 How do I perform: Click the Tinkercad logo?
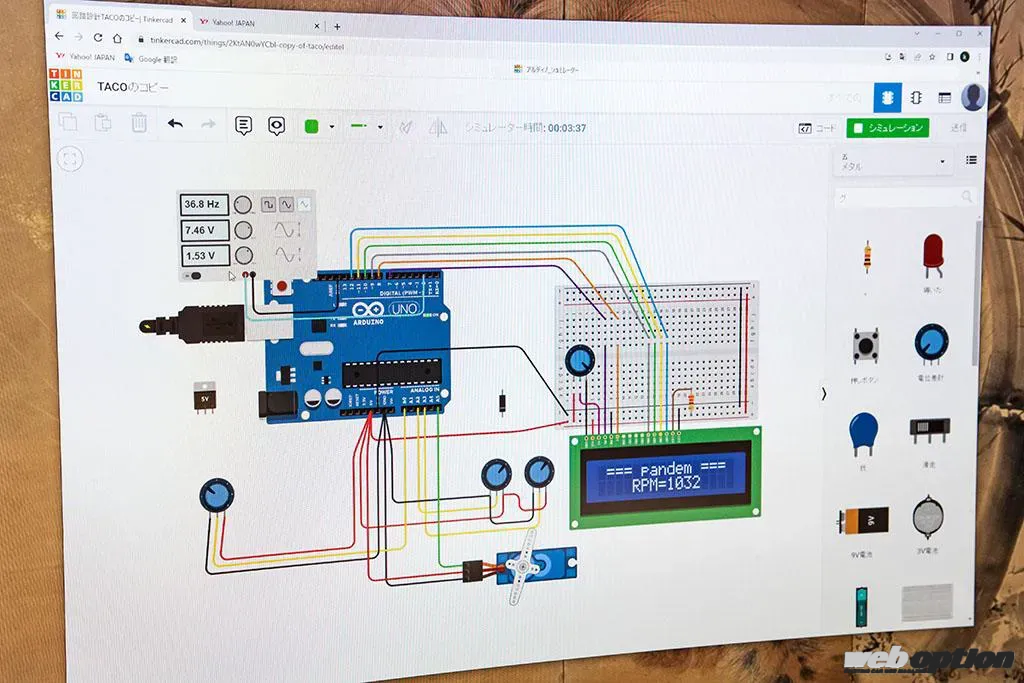pyautogui.click(x=67, y=86)
